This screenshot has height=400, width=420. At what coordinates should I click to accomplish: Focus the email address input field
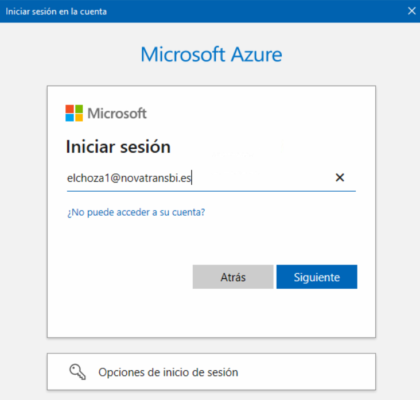[x=211, y=178]
